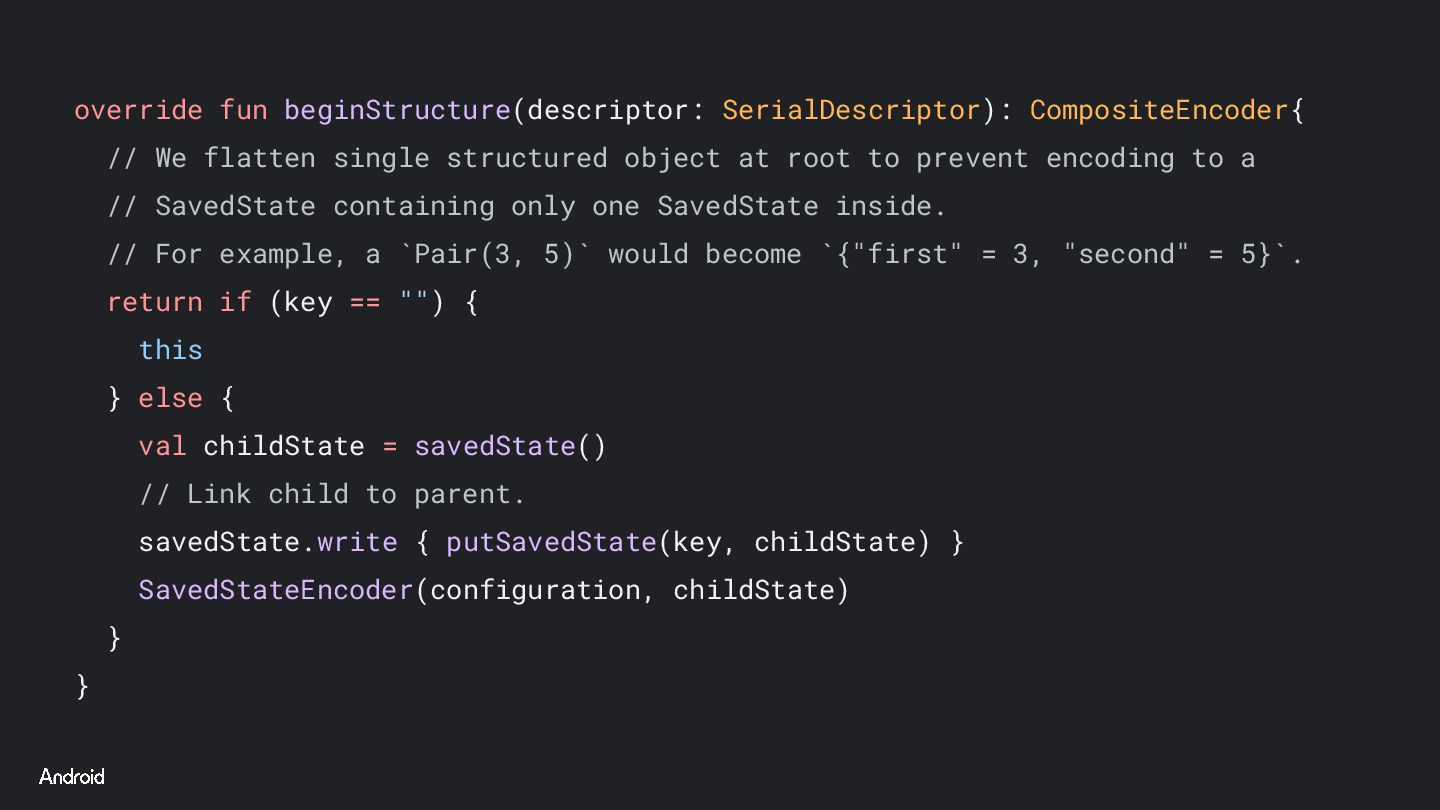1440x810 pixels.
Task: Click the putSavedState function call
Action: (x=551, y=542)
